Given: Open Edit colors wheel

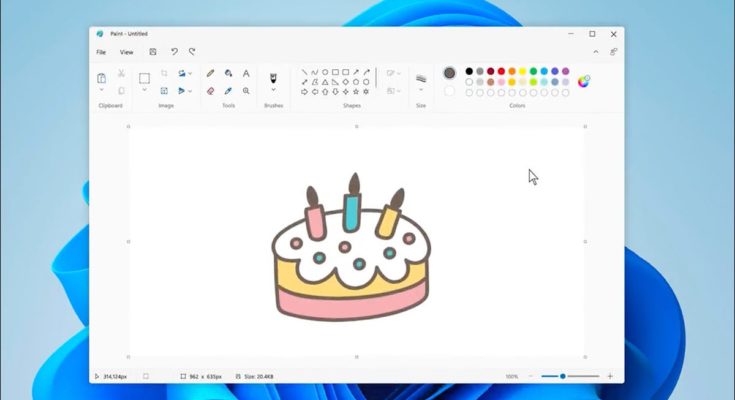Looking at the screenshot, I should pos(584,80).
